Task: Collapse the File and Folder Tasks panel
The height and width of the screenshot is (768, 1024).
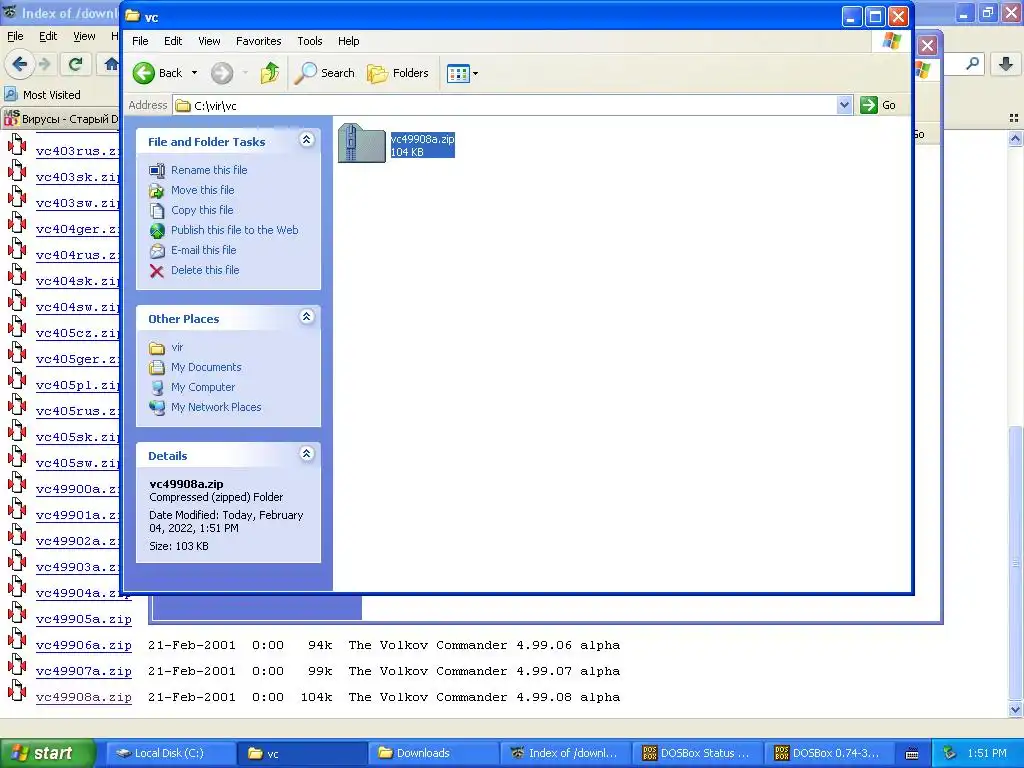Action: click(x=306, y=140)
